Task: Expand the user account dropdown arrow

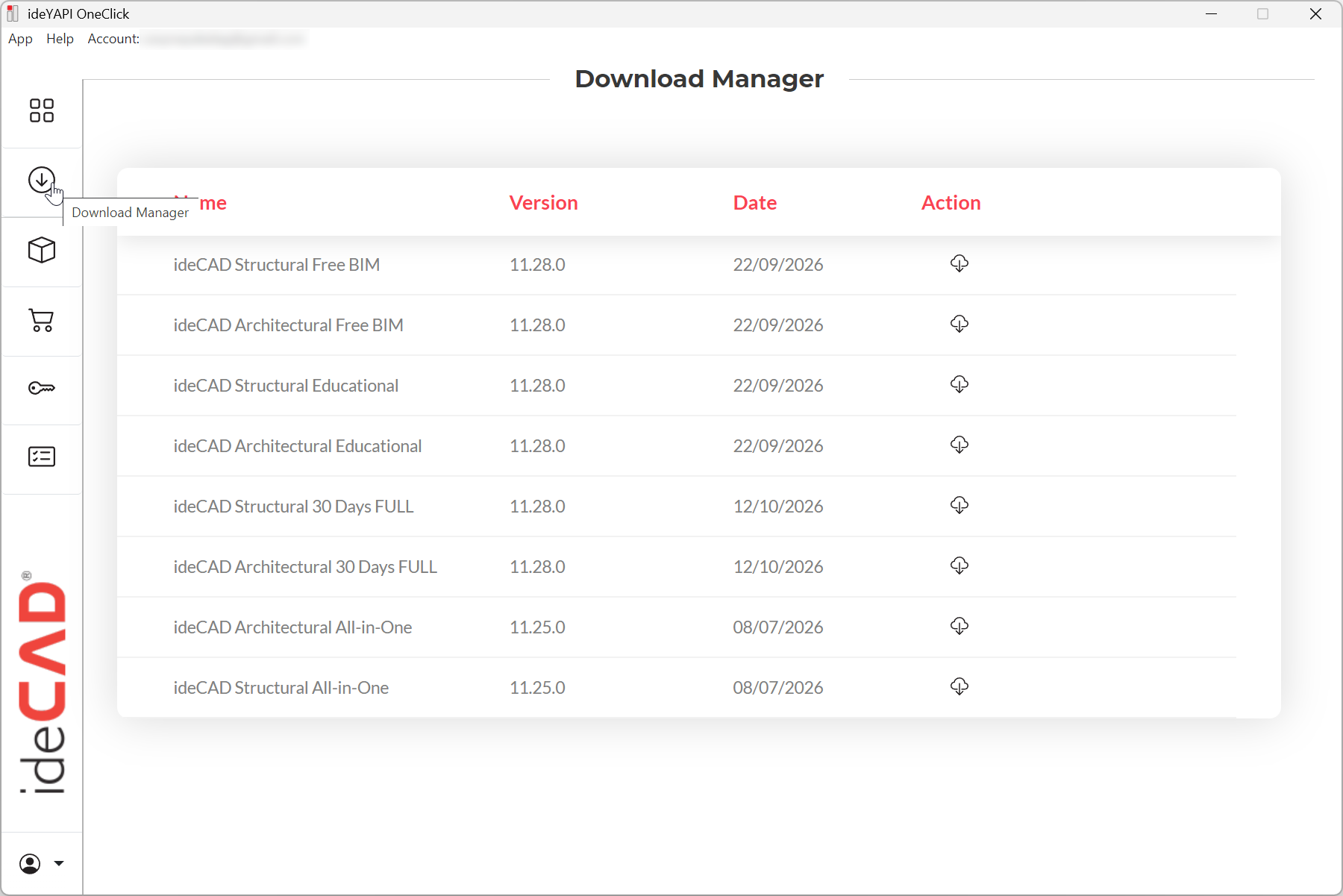Action: coord(59,864)
